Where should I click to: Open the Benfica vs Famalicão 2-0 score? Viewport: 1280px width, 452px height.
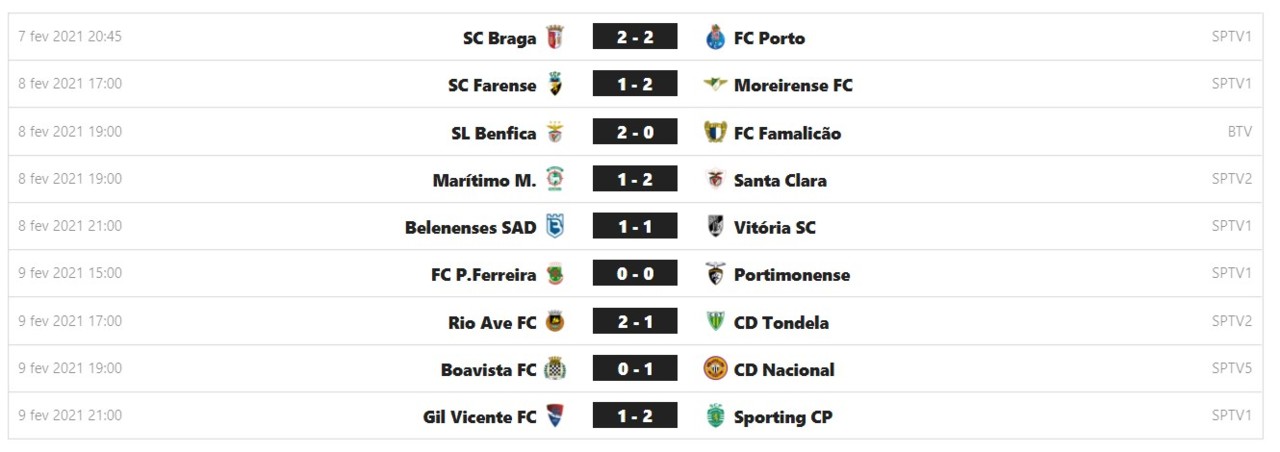pos(635,132)
